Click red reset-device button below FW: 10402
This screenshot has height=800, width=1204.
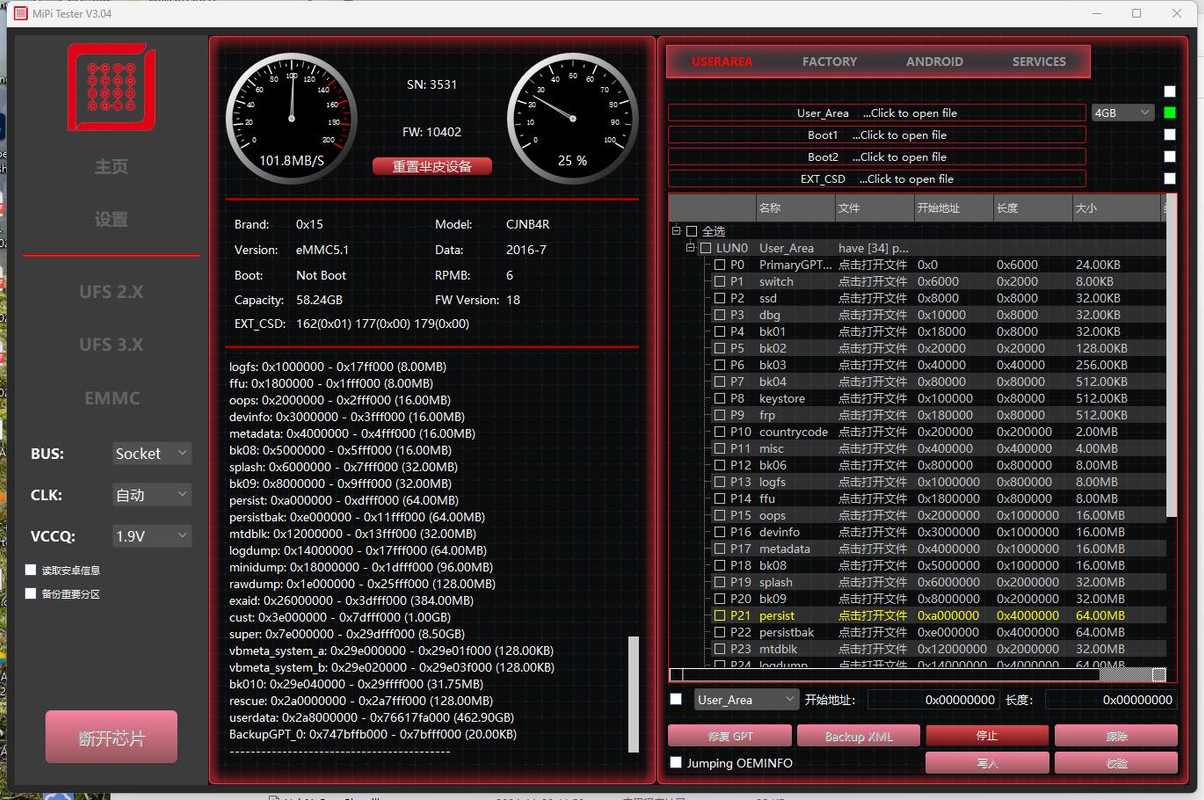pyautogui.click(x=432, y=166)
